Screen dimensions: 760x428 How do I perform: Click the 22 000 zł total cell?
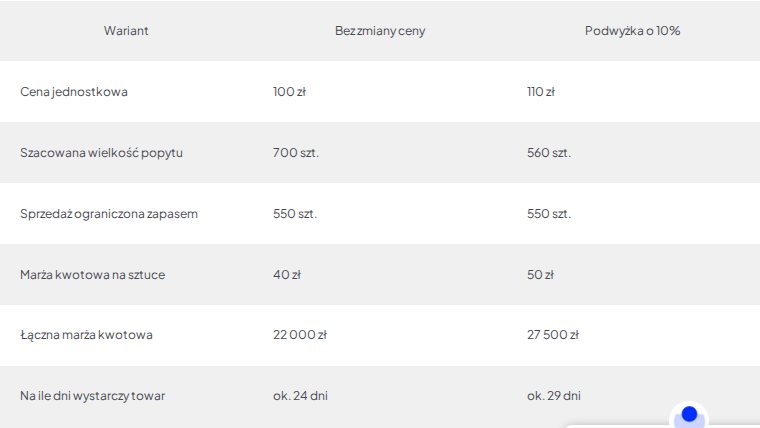pos(300,334)
